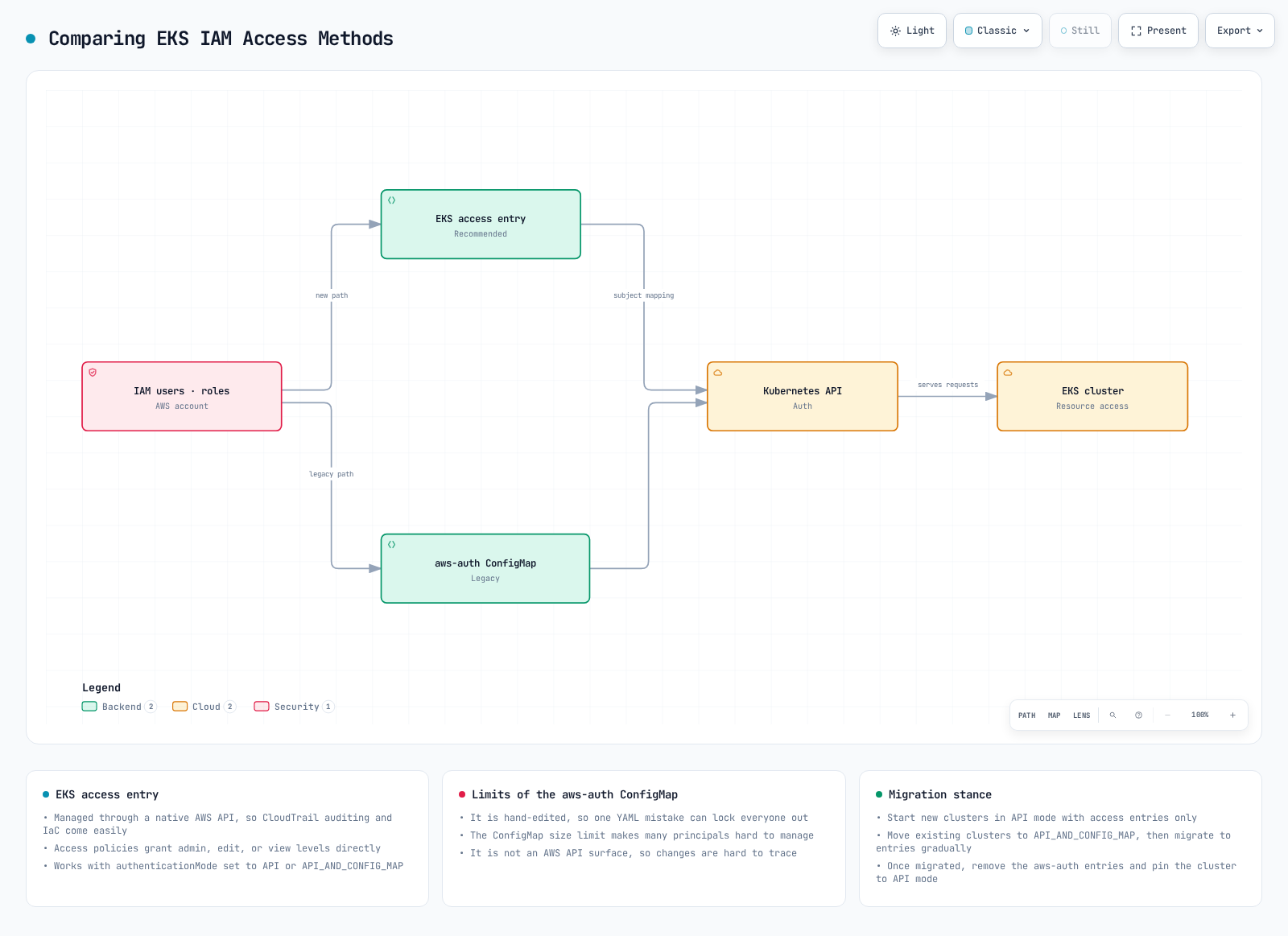
Task: Click the sun icon in Light button
Action: point(895,31)
